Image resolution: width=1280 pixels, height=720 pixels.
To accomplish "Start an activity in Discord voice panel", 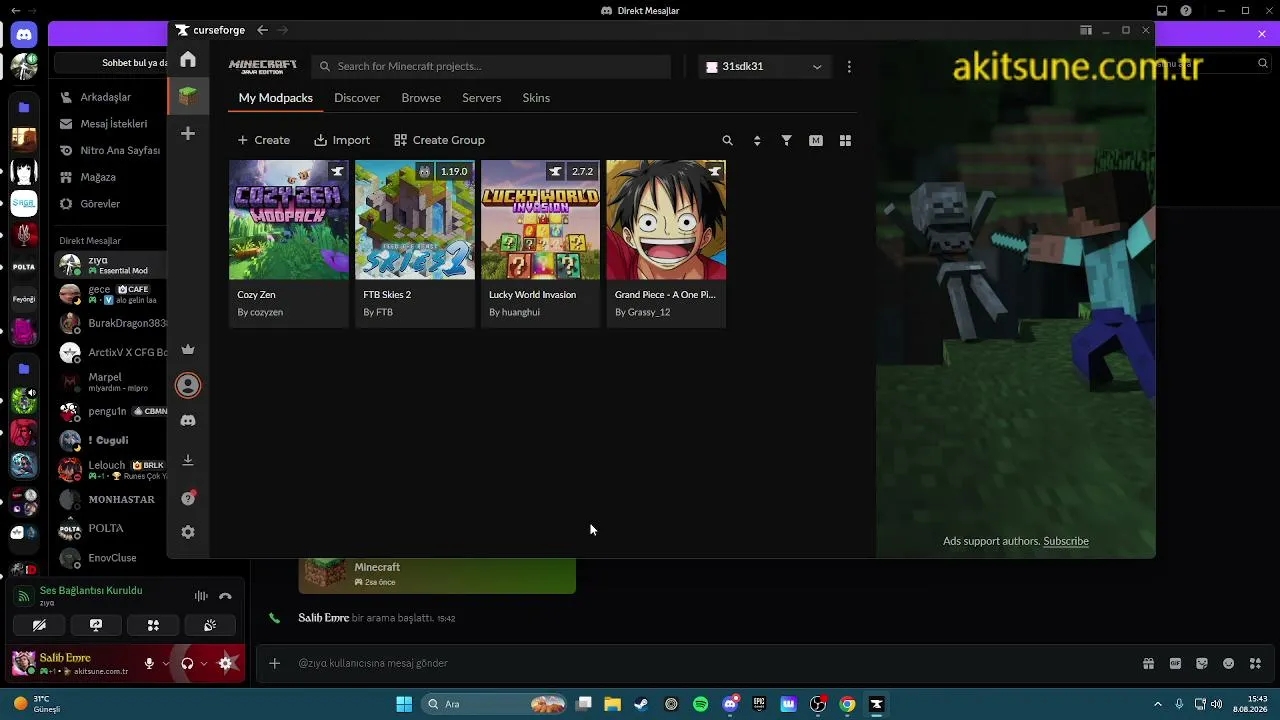I will point(153,625).
